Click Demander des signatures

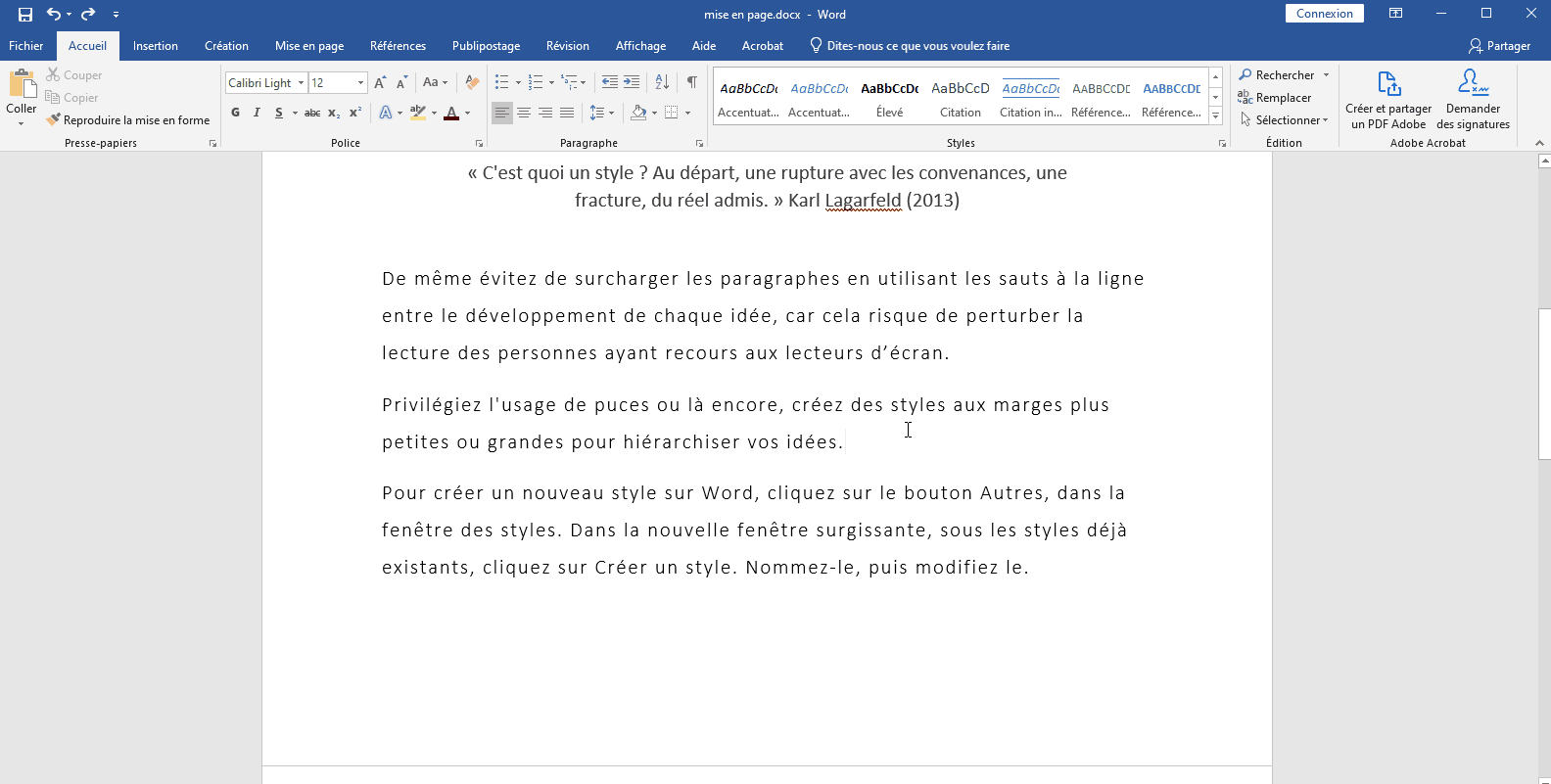[x=1473, y=99]
